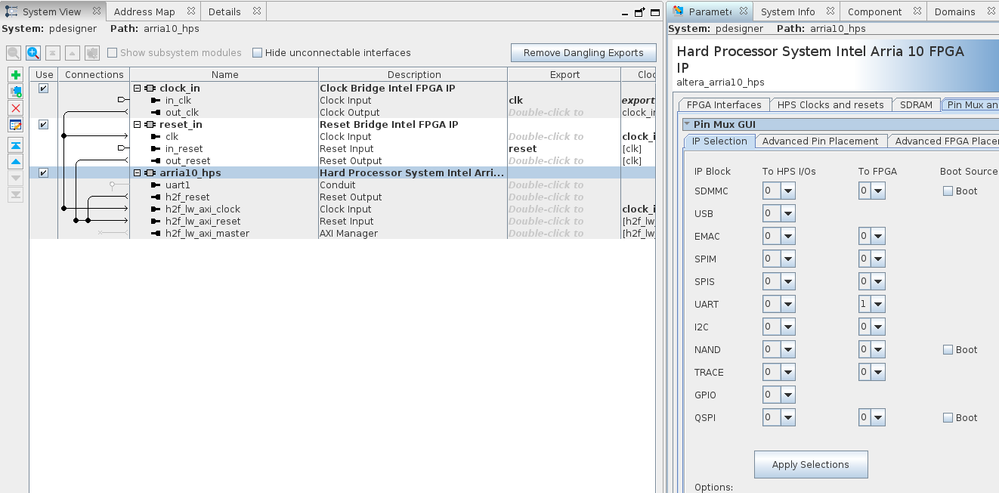Open the HPS Clocks and resets tab

coord(831,104)
